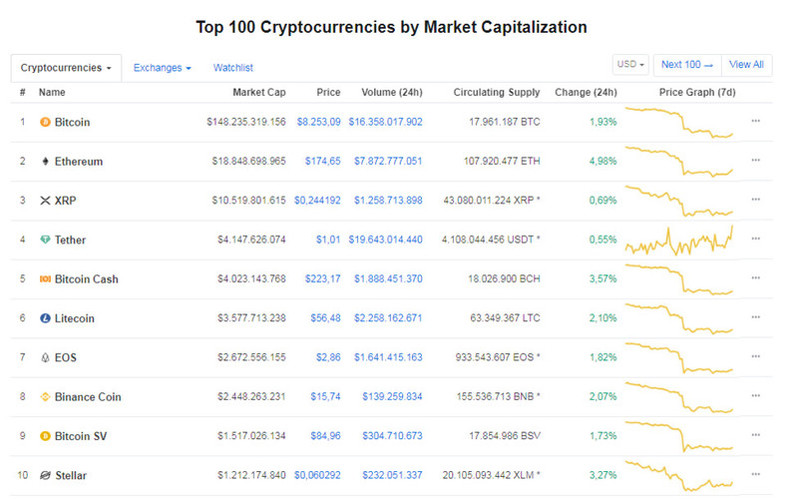Screen dimensions: 798x499
Task: Click the View All button
Action: (746, 65)
